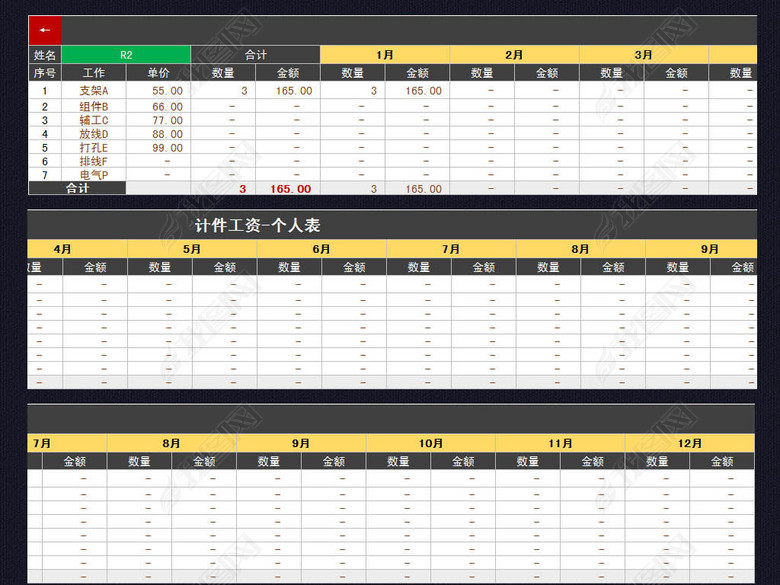Click the 3月 month header

pyautogui.click(x=644, y=55)
